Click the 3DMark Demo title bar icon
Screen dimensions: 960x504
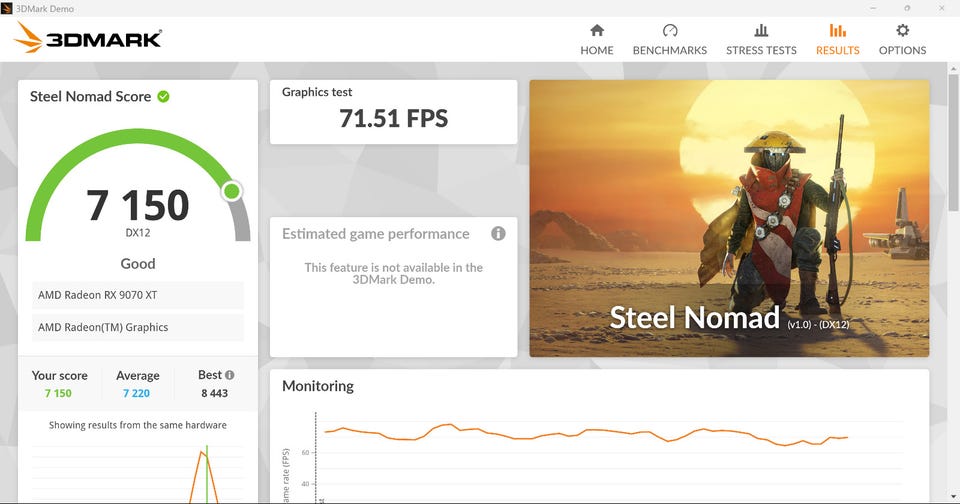coord(7,9)
